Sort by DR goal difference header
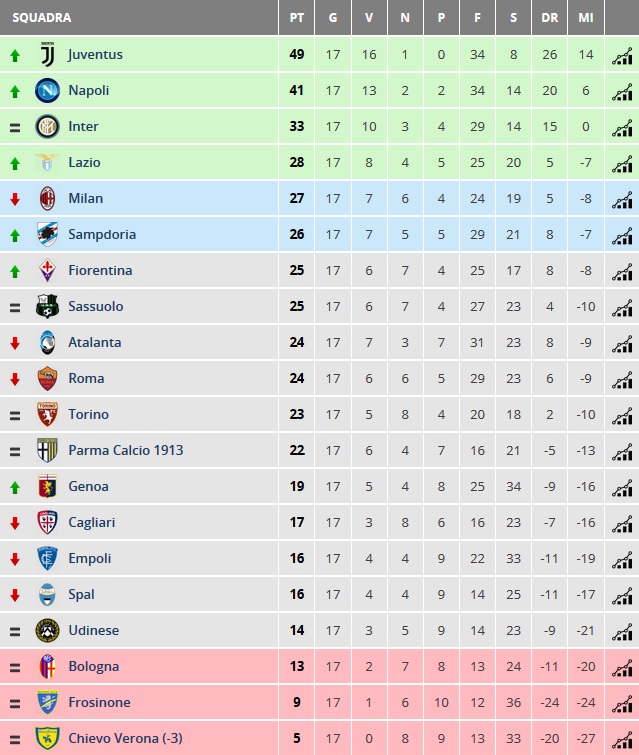The image size is (639, 755). (549, 18)
